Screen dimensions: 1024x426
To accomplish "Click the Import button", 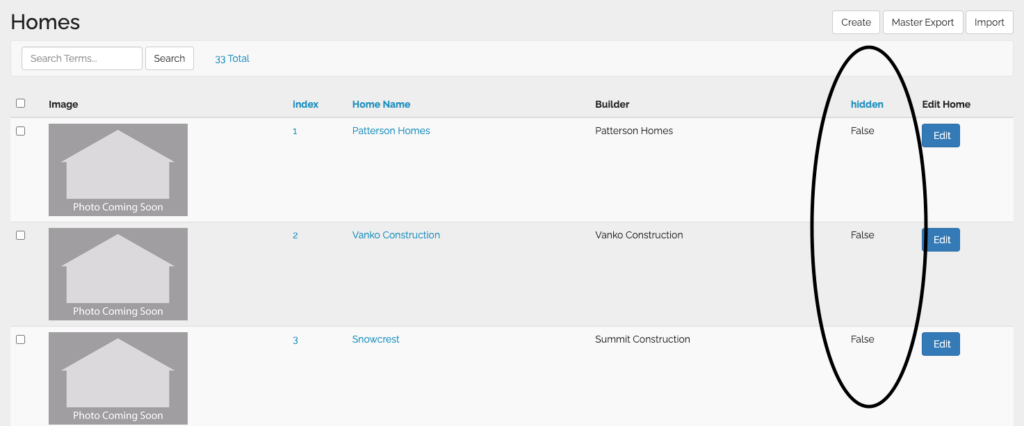I will coord(989,22).
